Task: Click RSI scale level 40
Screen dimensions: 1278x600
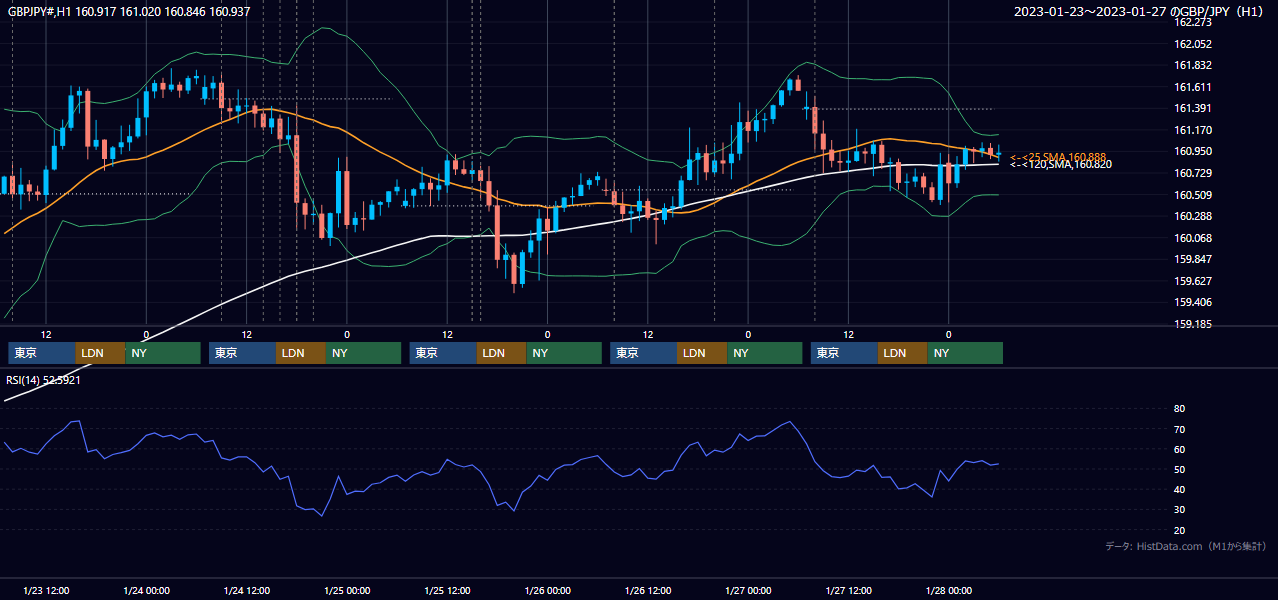Action: pos(1179,489)
